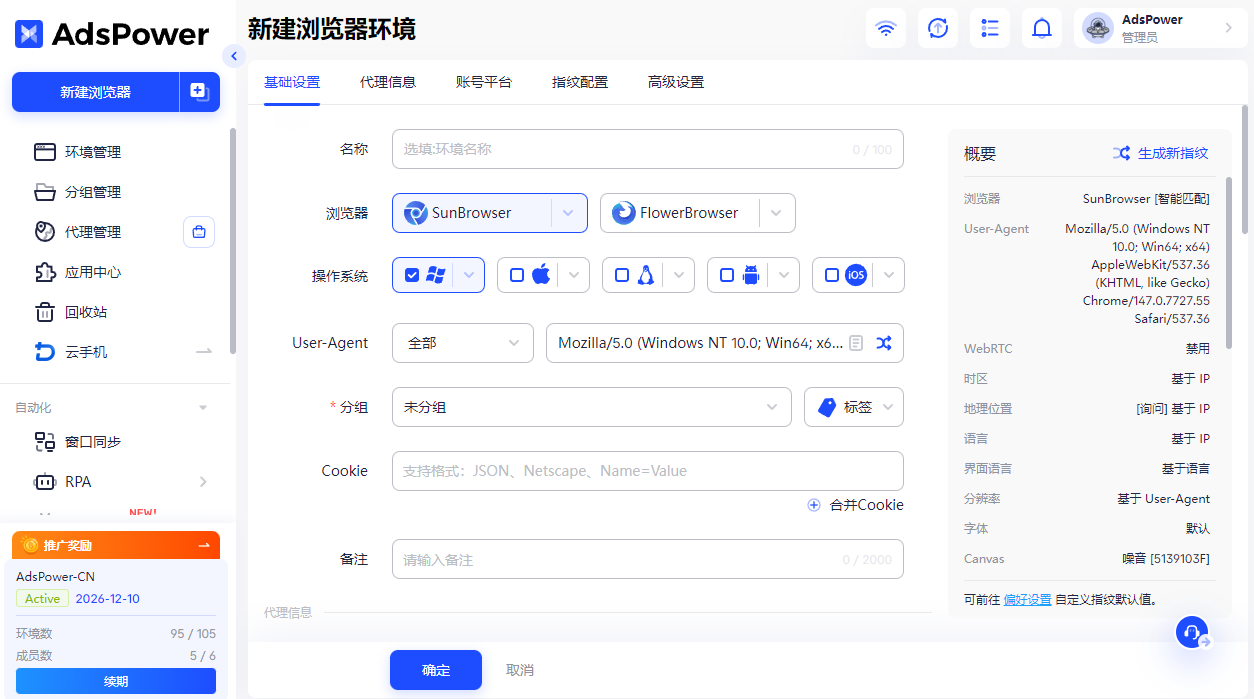Image resolution: width=1254 pixels, height=699 pixels.
Task: Click the 合并Cookie plus icon
Action: coord(814,505)
